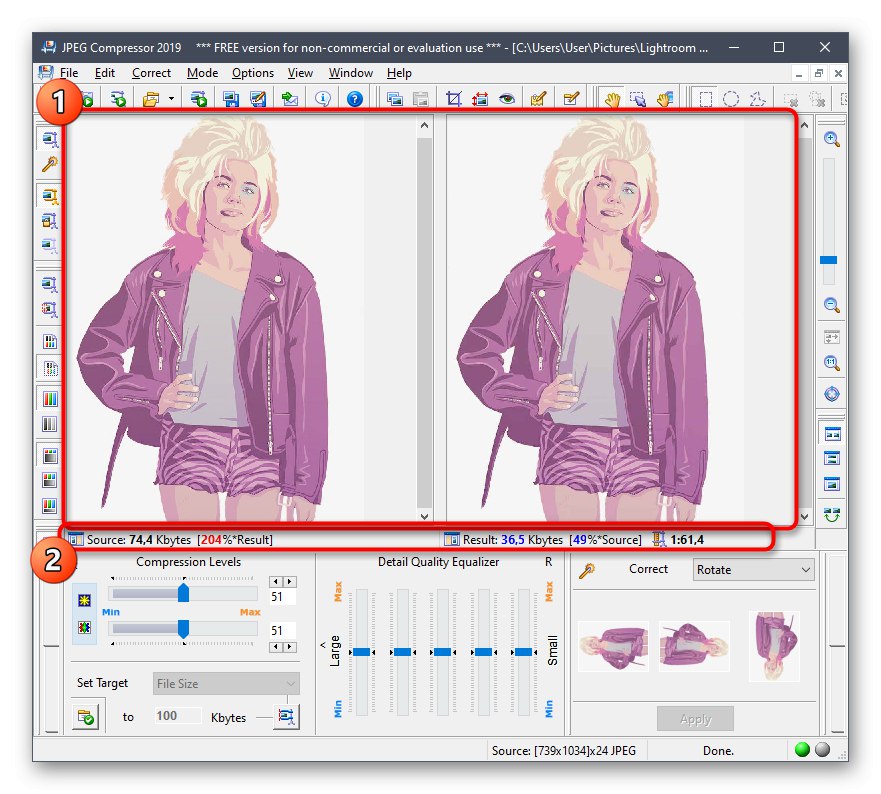Click the zoom in magnifier icon
The width and height of the screenshot is (881, 794).
(831, 140)
